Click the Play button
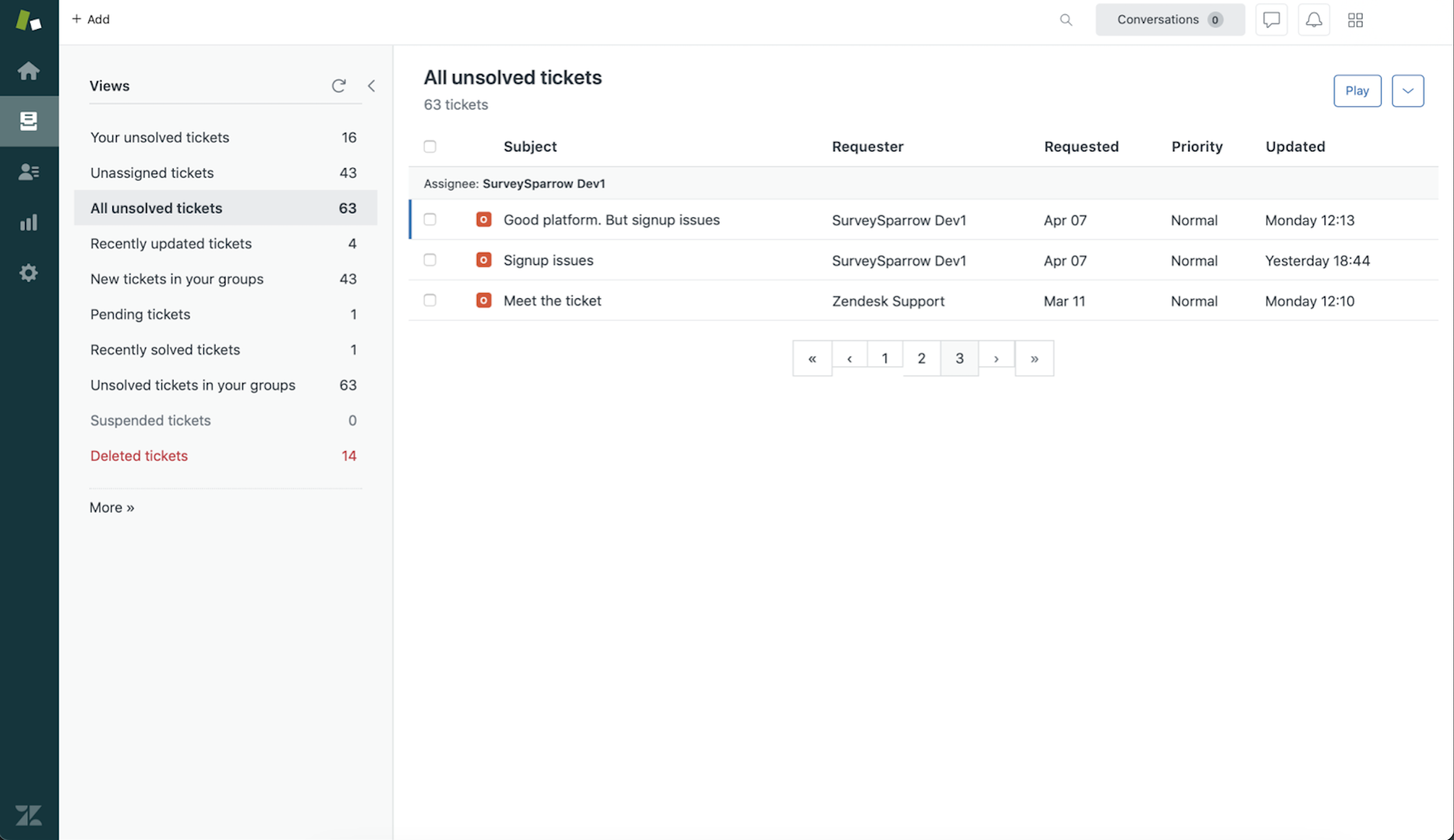The height and width of the screenshot is (840, 1454). click(1357, 91)
